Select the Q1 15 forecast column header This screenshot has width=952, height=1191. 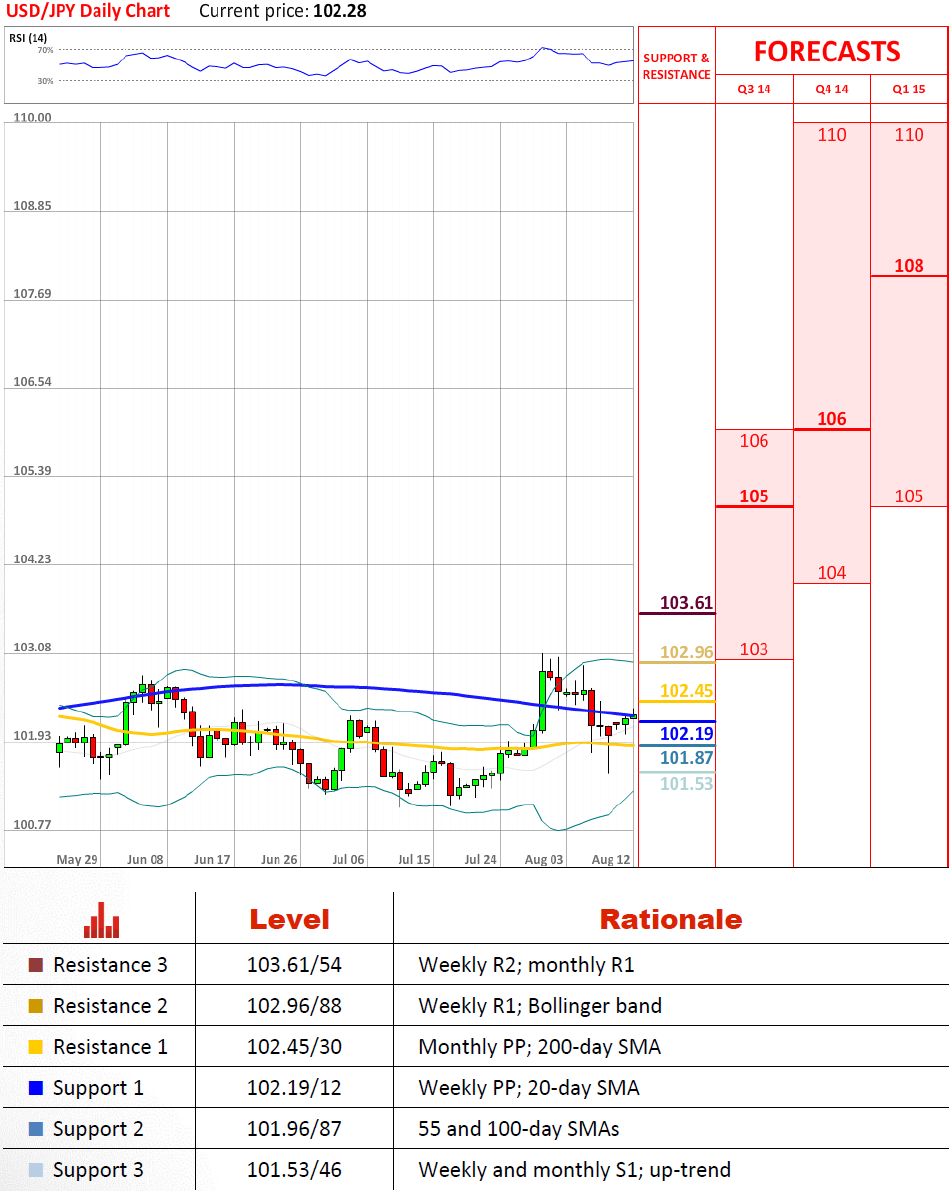[x=909, y=89]
